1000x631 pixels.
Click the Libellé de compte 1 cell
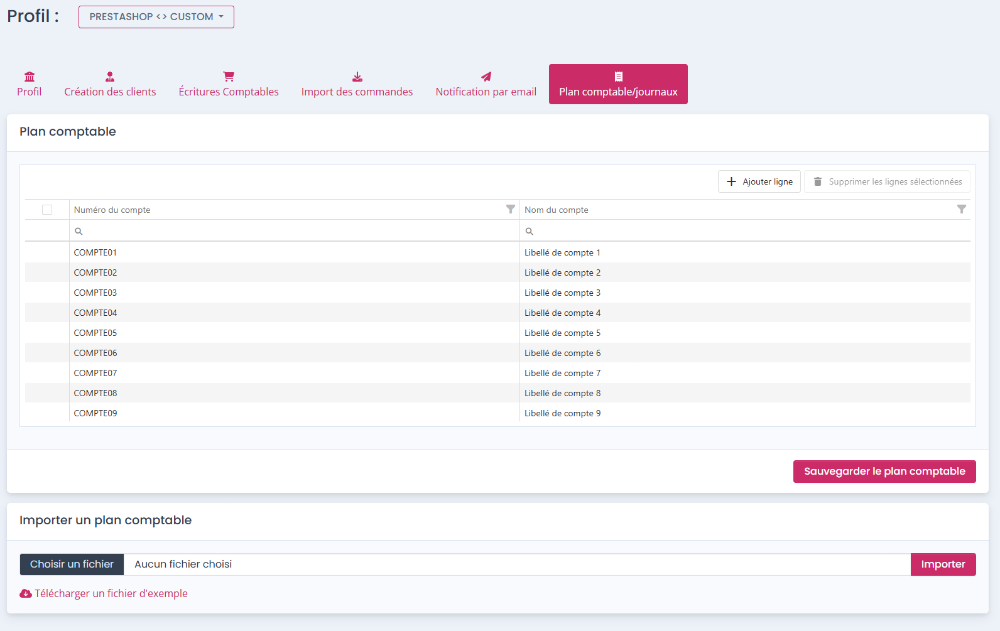coord(745,253)
